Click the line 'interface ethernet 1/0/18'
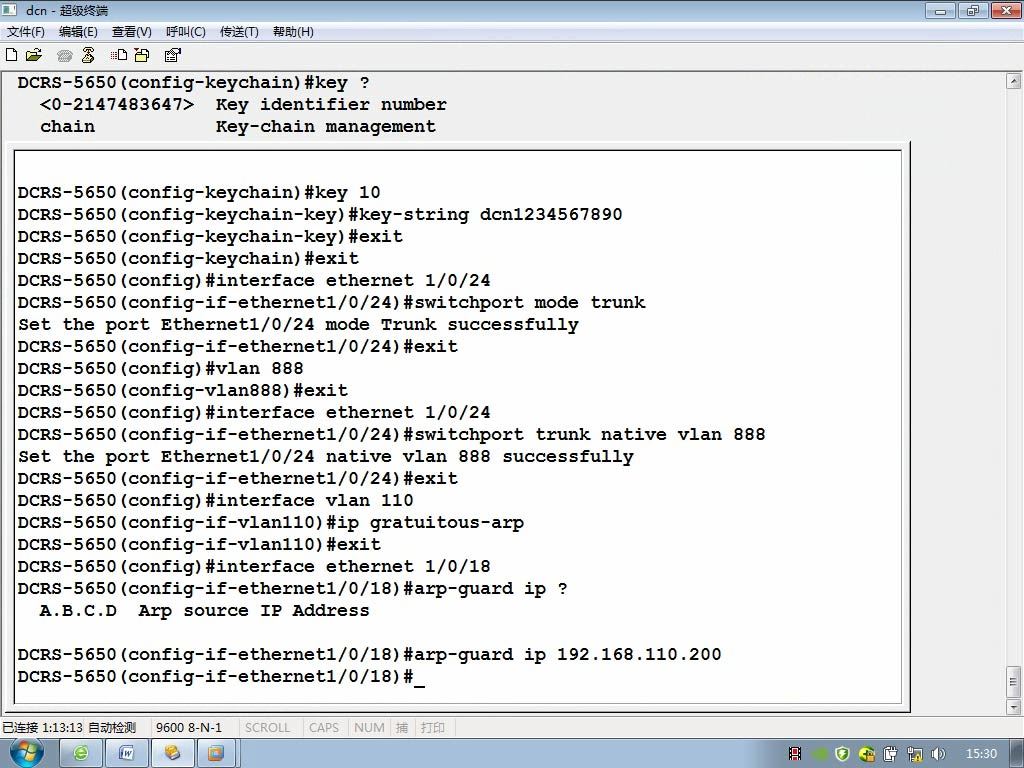 [254, 566]
